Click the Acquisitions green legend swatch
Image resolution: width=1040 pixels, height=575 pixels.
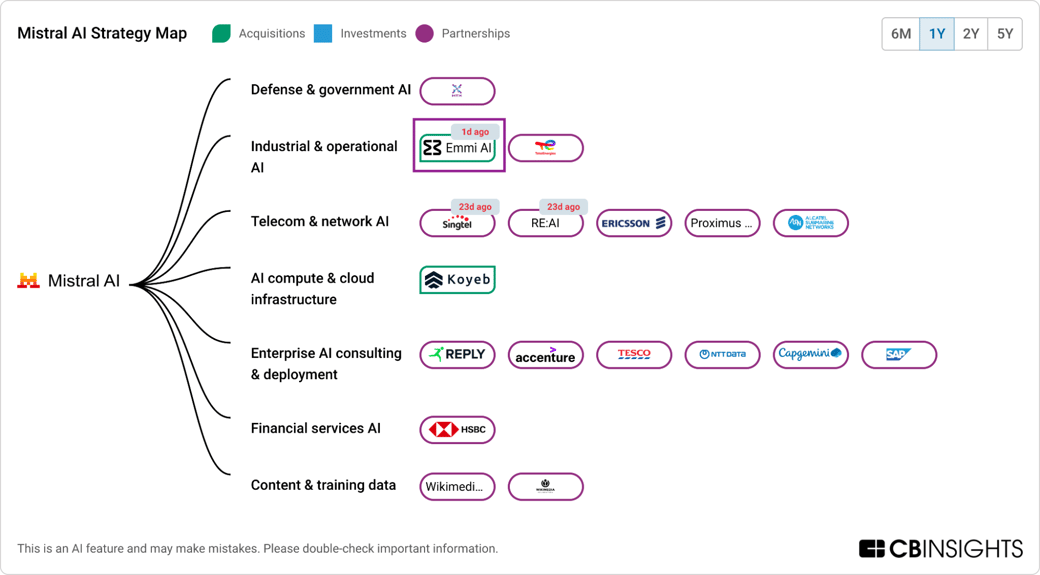pos(222,33)
